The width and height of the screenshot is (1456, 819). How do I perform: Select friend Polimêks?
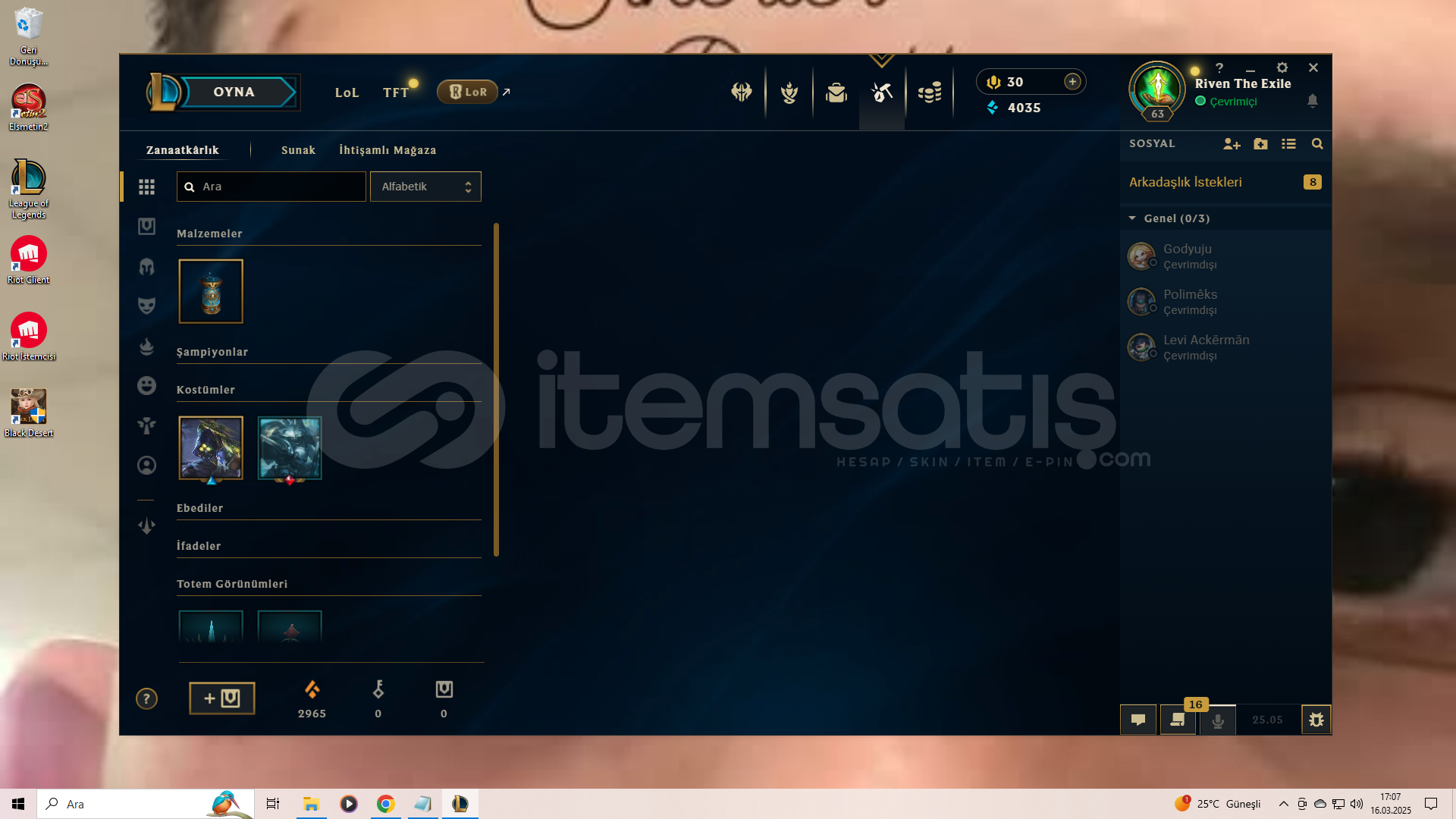coord(1225,302)
